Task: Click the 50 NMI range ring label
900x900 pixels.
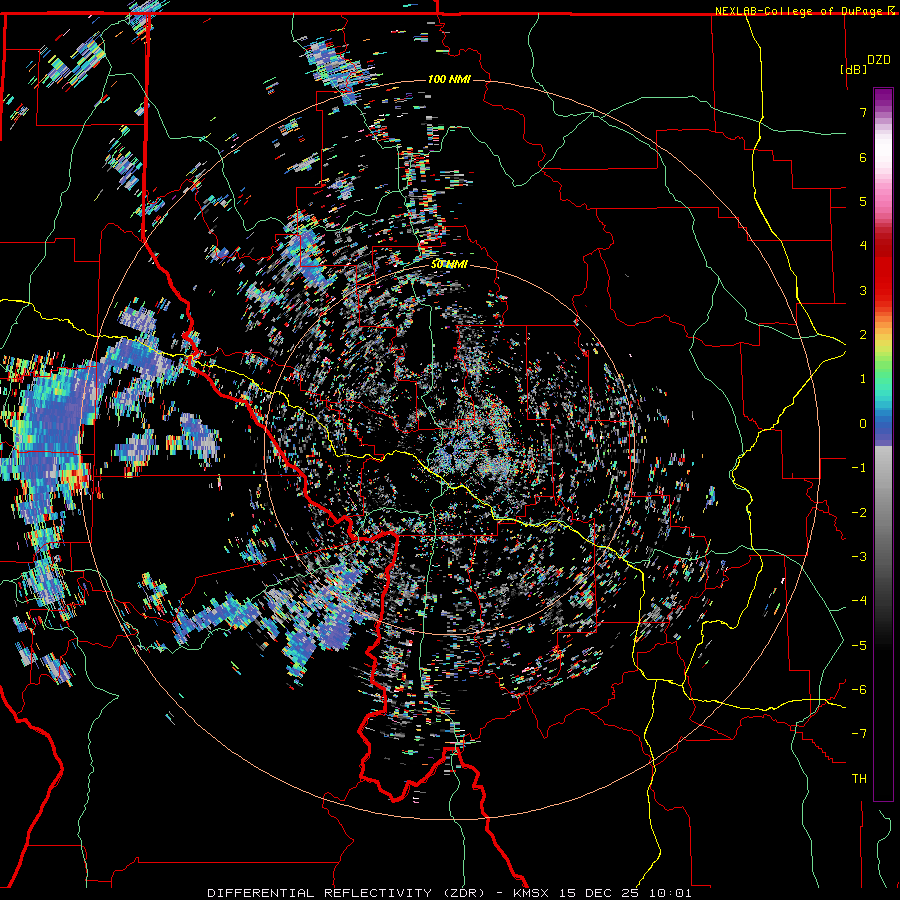Action: [x=449, y=265]
